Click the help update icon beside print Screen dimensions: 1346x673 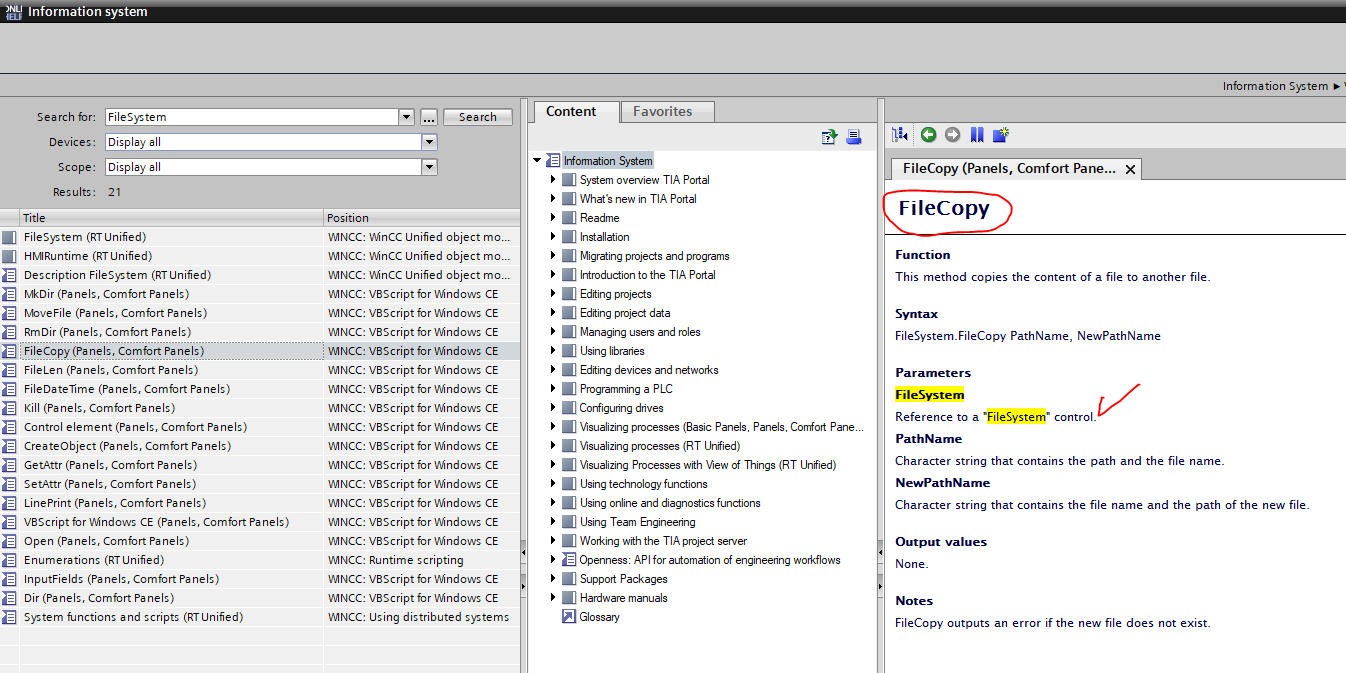tap(829, 137)
